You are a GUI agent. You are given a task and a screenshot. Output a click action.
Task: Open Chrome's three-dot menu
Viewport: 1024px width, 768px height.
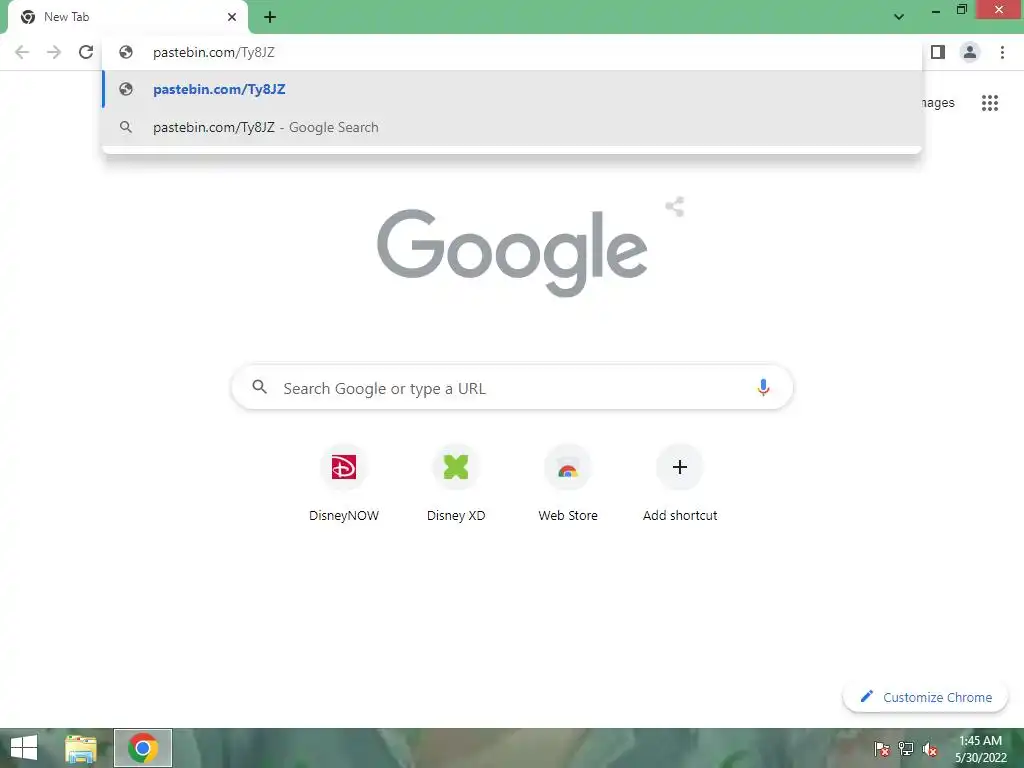point(1002,52)
